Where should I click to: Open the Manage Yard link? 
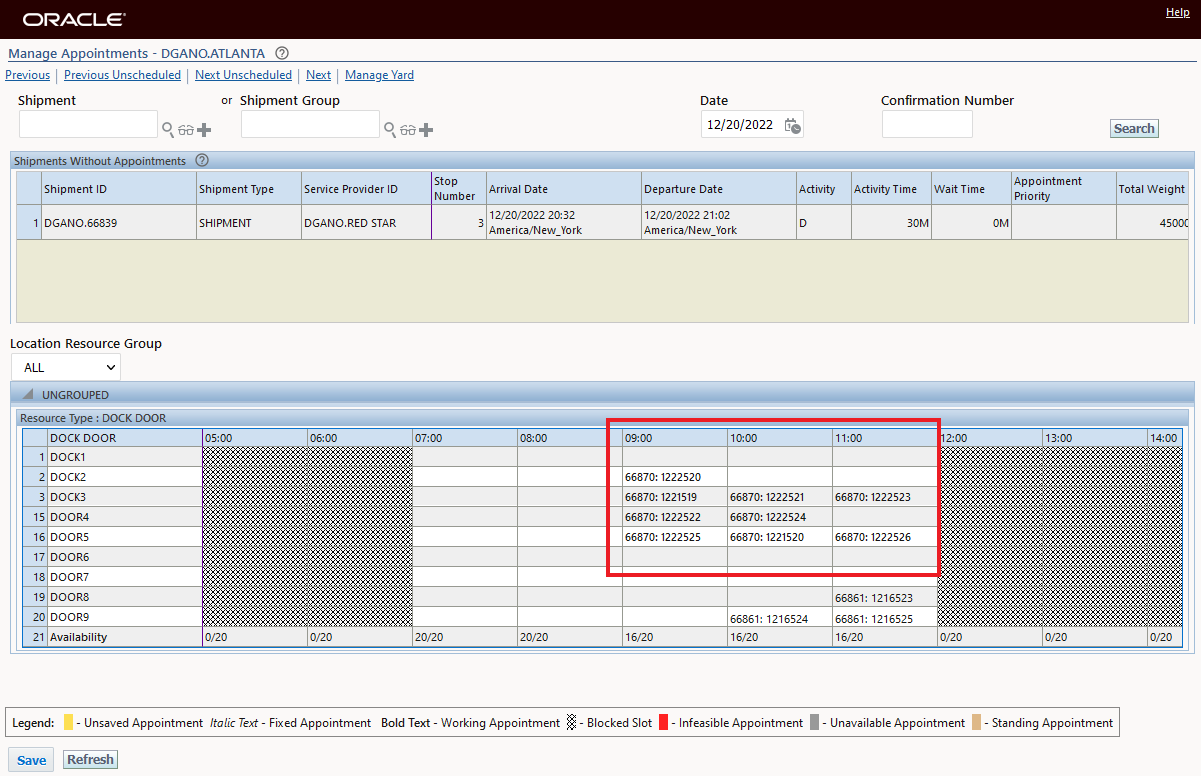point(379,75)
